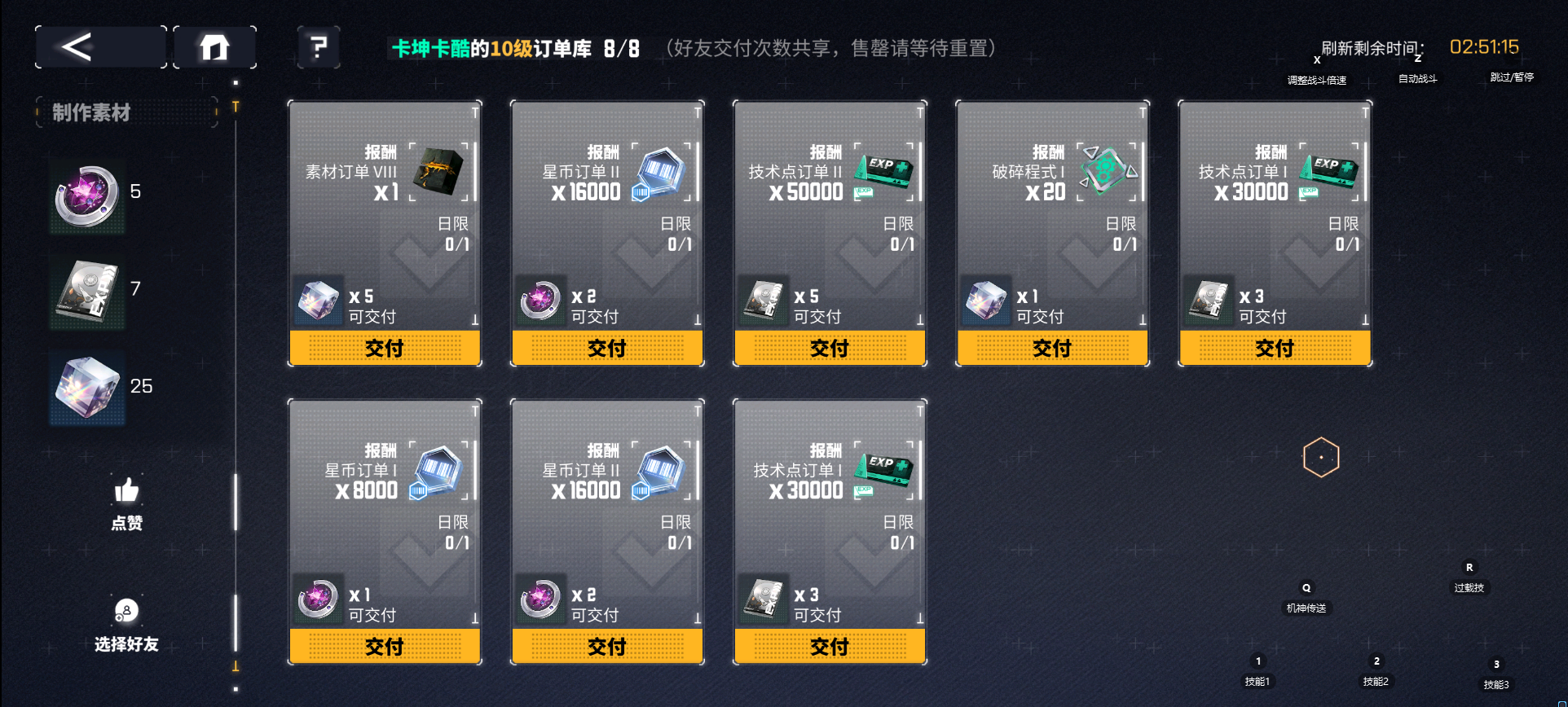Click the 跳过/暂停 control
The height and width of the screenshot is (707, 1568).
tap(1512, 77)
